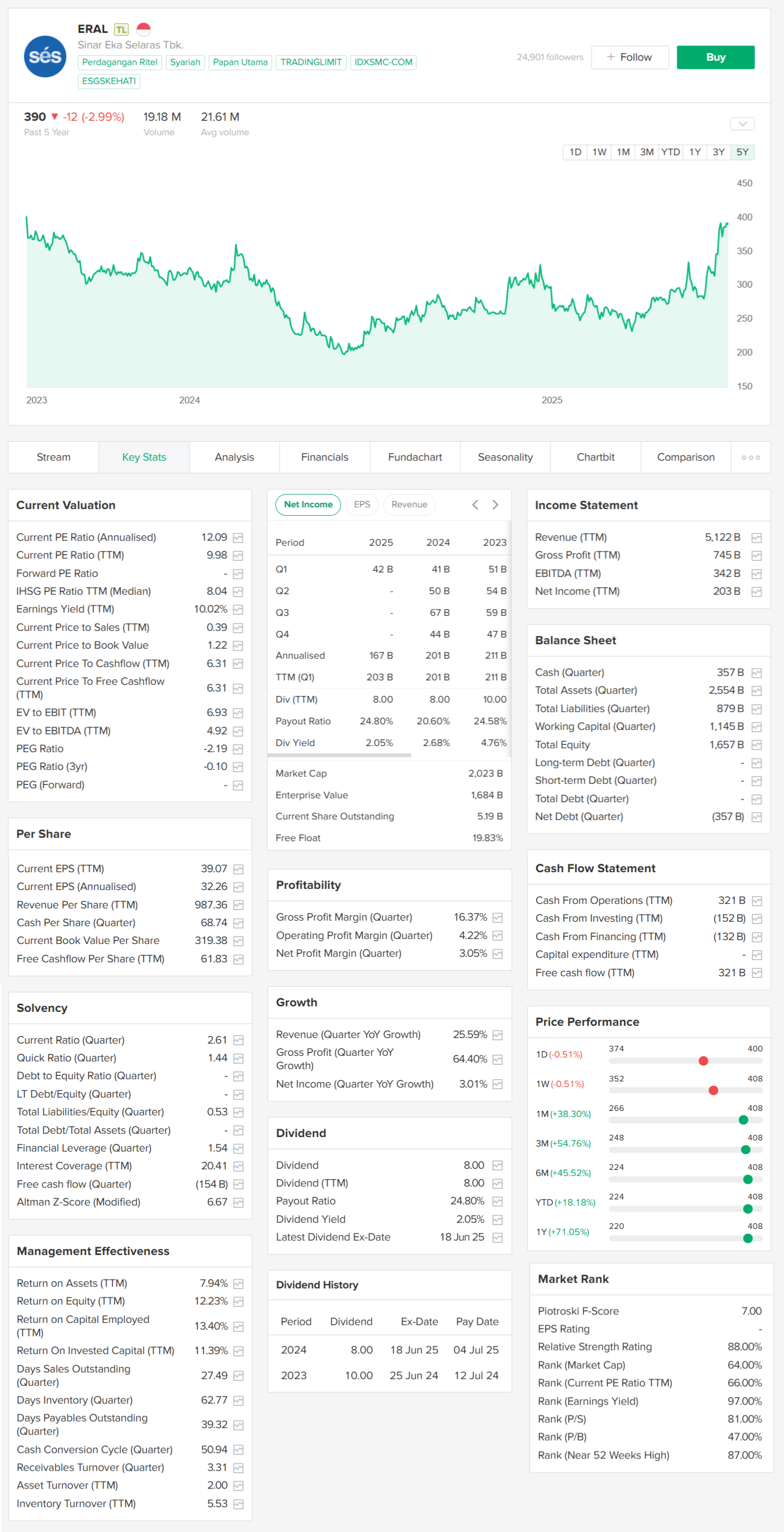
Task: Go to next financial metric arrow
Action: 495,505
